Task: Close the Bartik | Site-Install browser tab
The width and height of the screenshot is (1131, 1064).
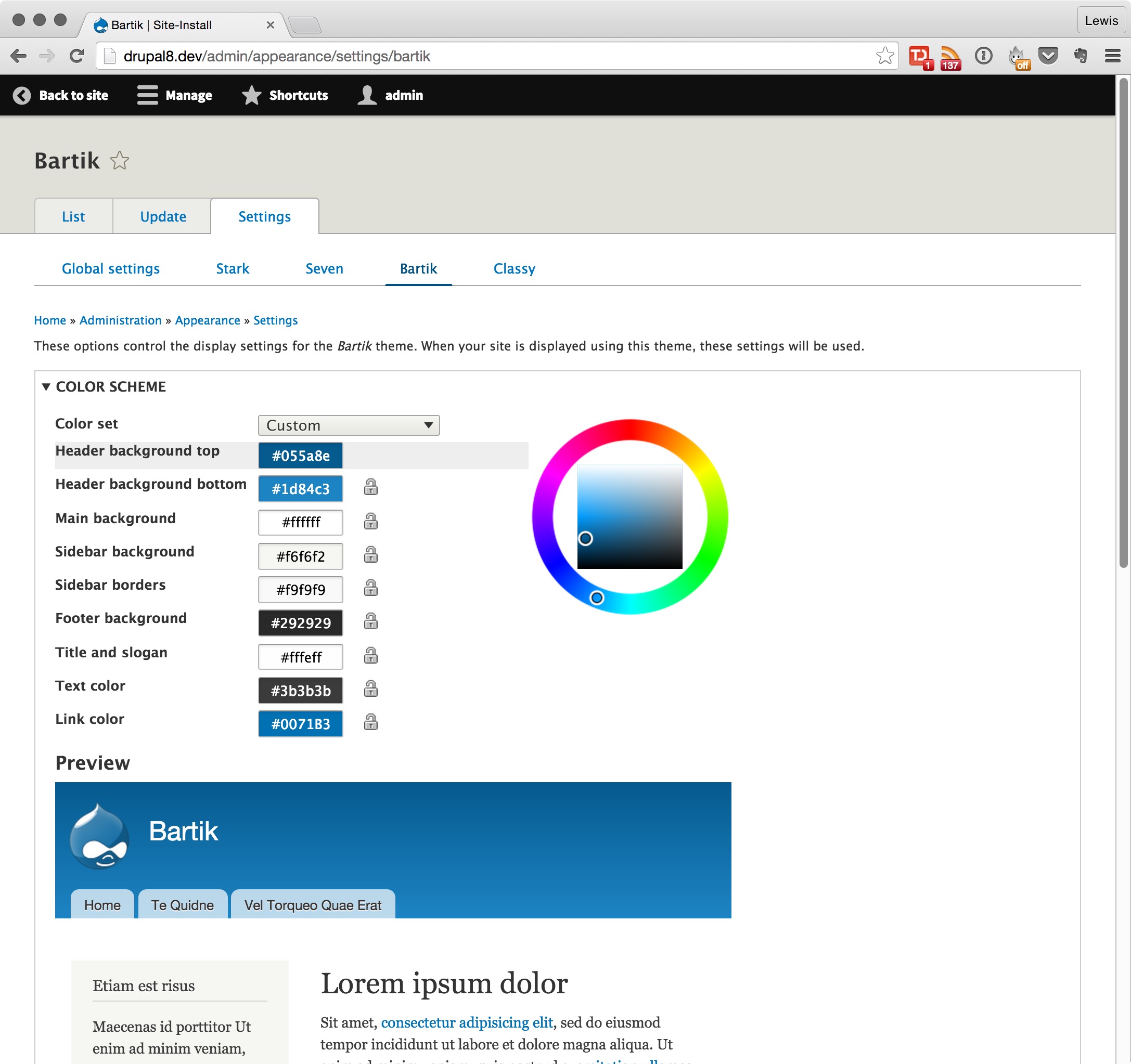Action: tap(270, 25)
